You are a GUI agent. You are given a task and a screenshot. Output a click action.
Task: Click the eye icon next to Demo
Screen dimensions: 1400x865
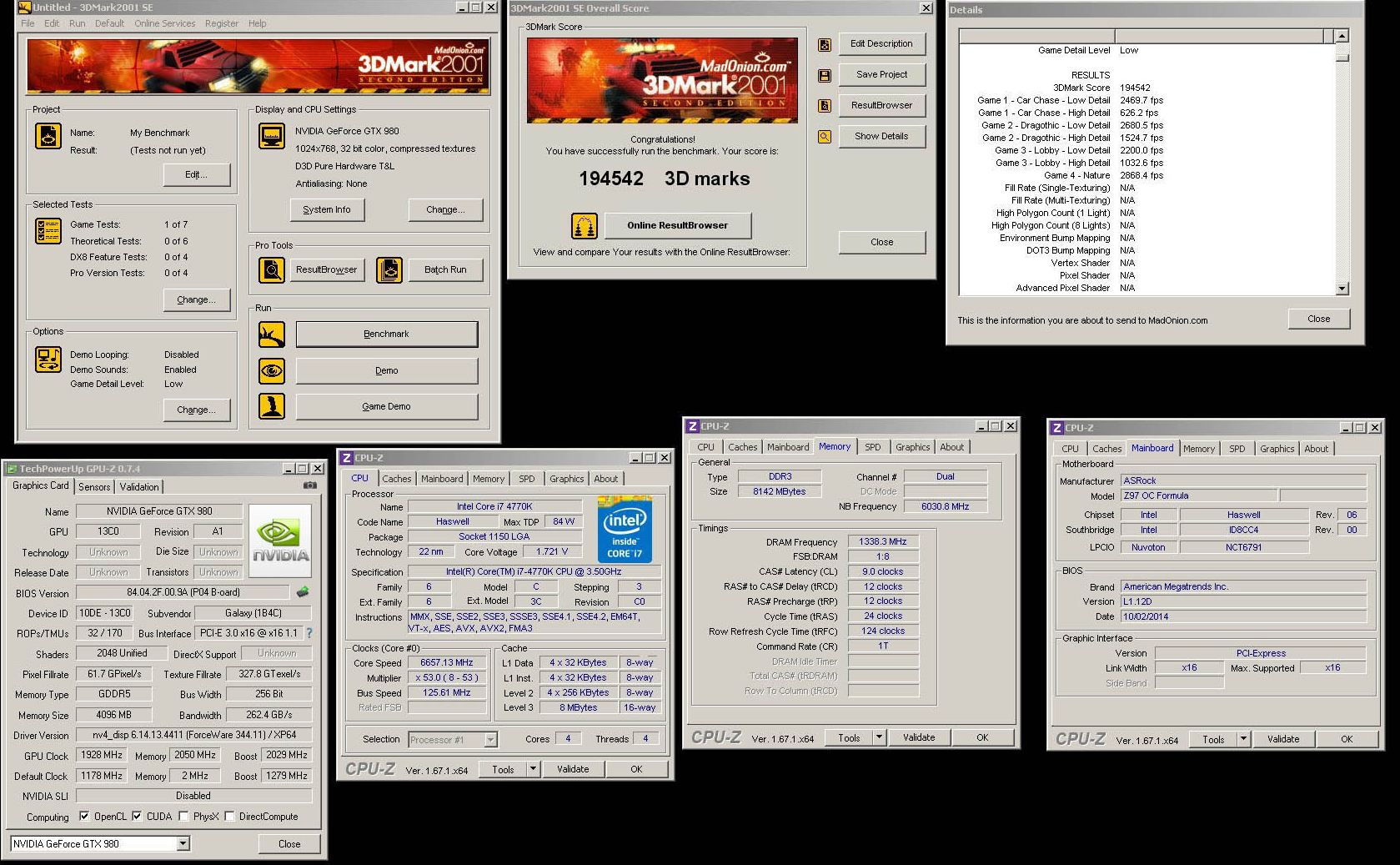pos(272,370)
